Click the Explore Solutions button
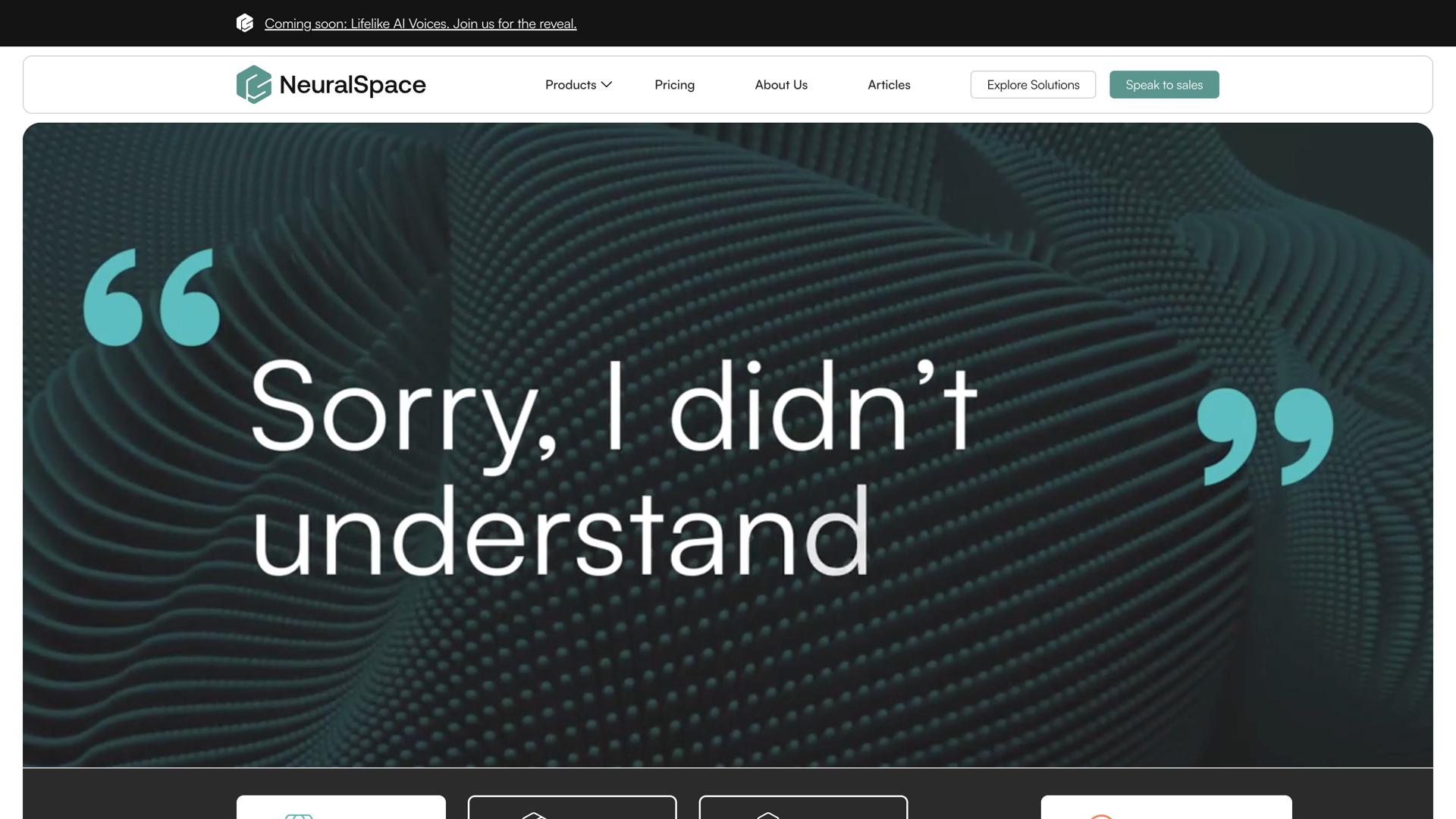1456x819 pixels. click(x=1033, y=84)
